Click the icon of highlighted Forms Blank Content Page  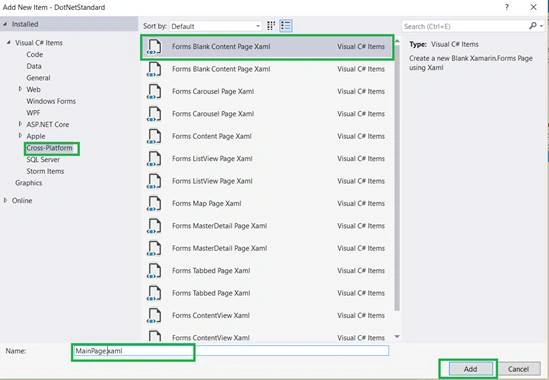tap(154, 47)
